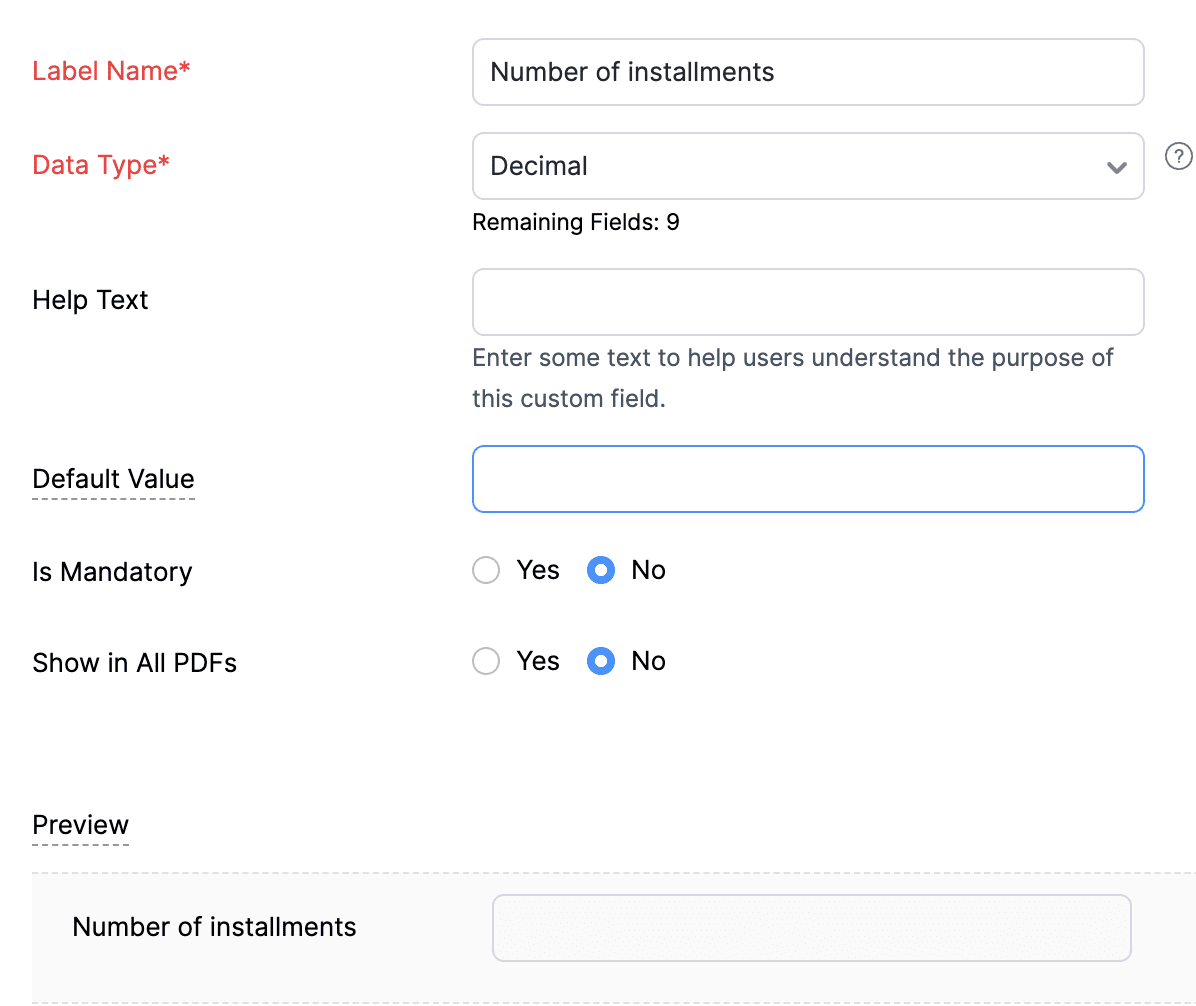Click the Label Name* label
Image resolution: width=1196 pixels, height=1006 pixels.
coord(111,71)
